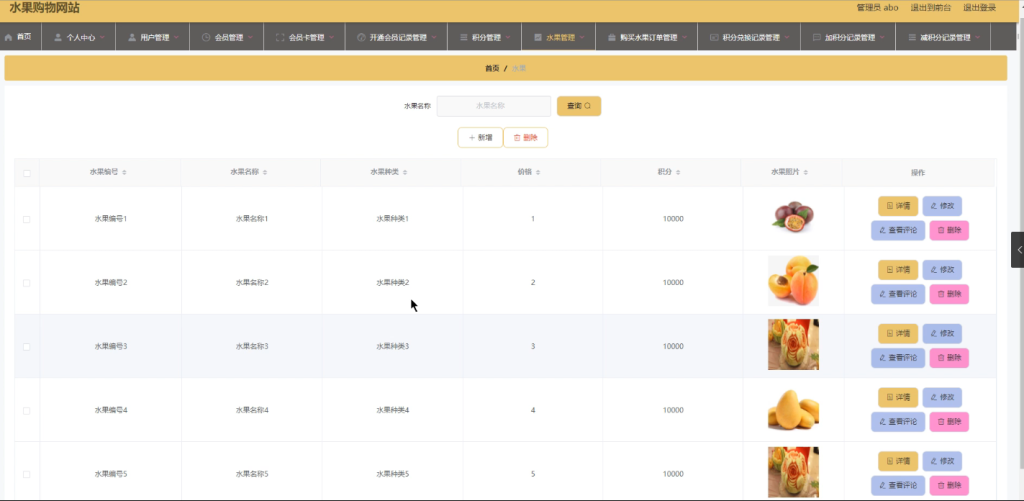Expand the 会员管理 dropdown menu
Viewport: 1024px width, 501px height.
[x=227, y=37]
